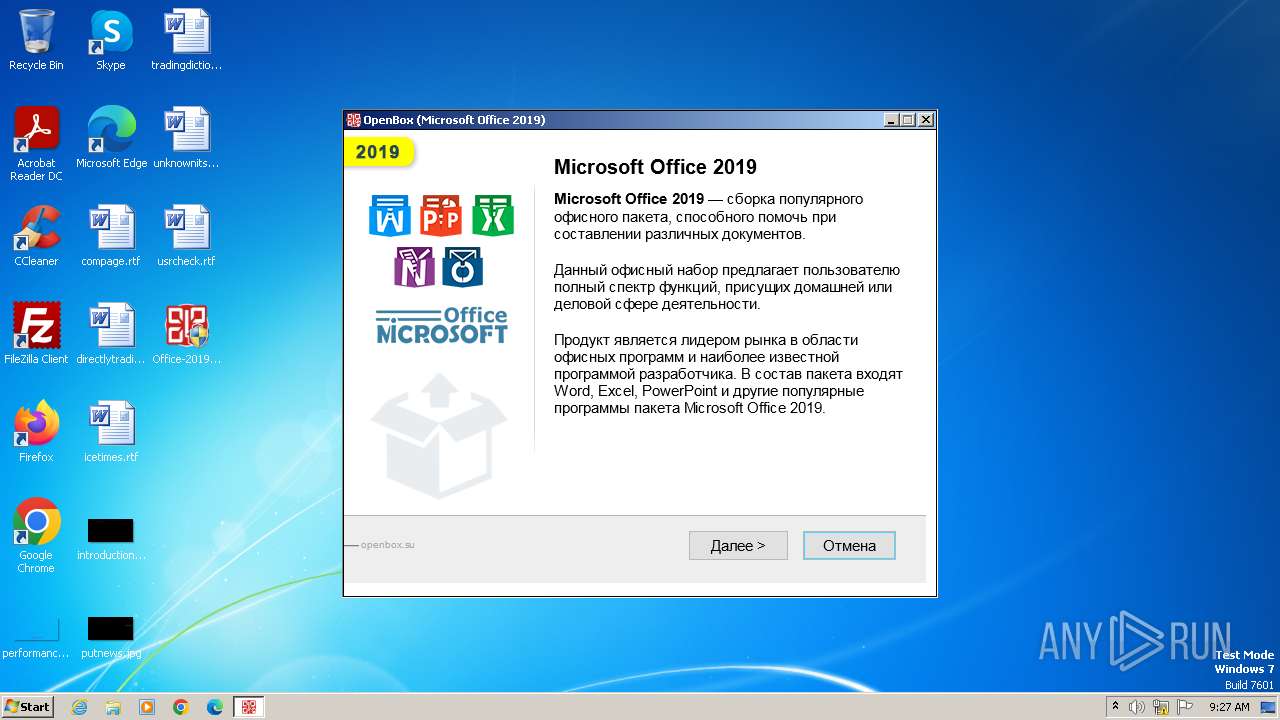Close the OpenBox installer window
This screenshot has height=720, width=1280.
pyautogui.click(x=926, y=120)
